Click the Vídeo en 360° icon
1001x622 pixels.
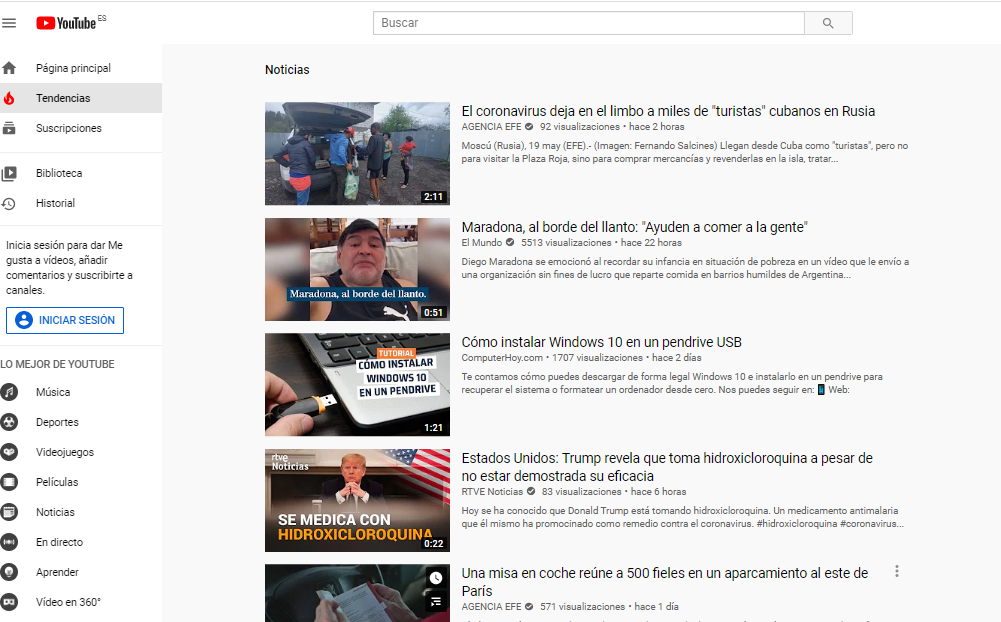(x=10, y=600)
